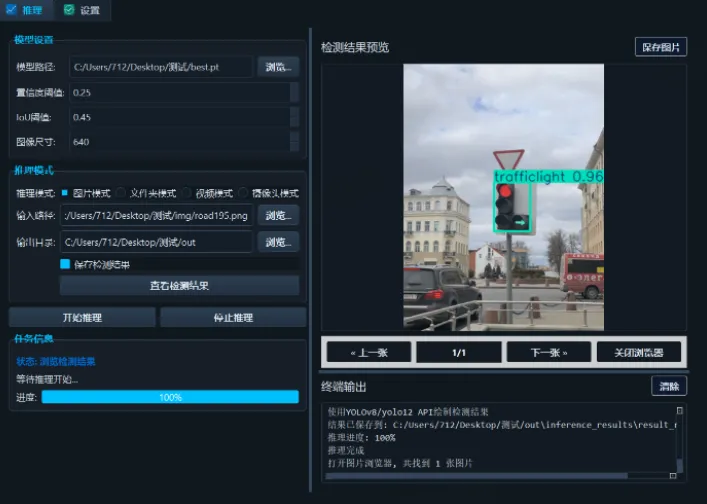This screenshot has height=504, width=707.
Task: Click the 100% progress bar
Action: [170, 397]
